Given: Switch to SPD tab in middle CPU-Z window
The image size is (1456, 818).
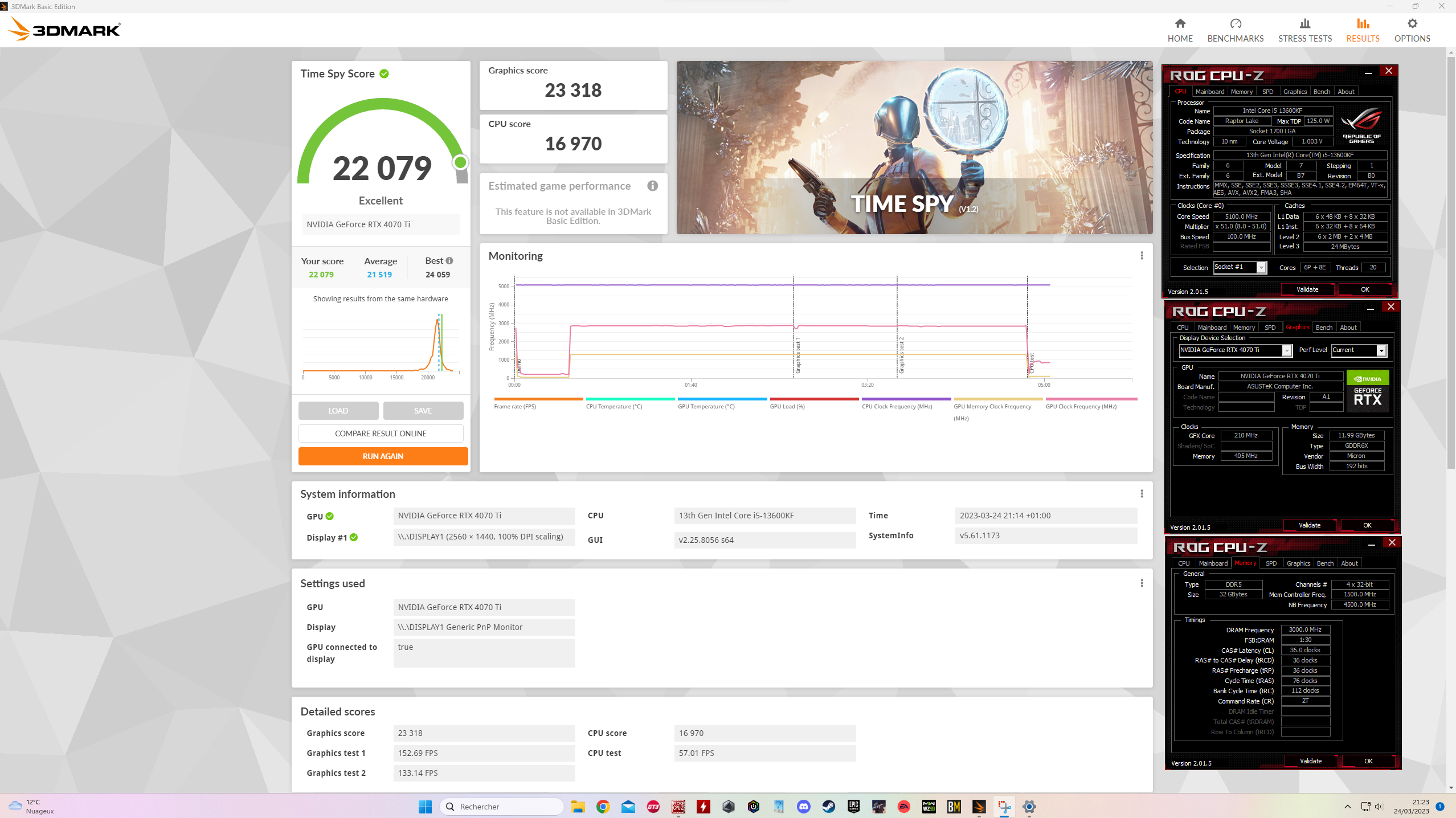Looking at the screenshot, I should point(1270,328).
